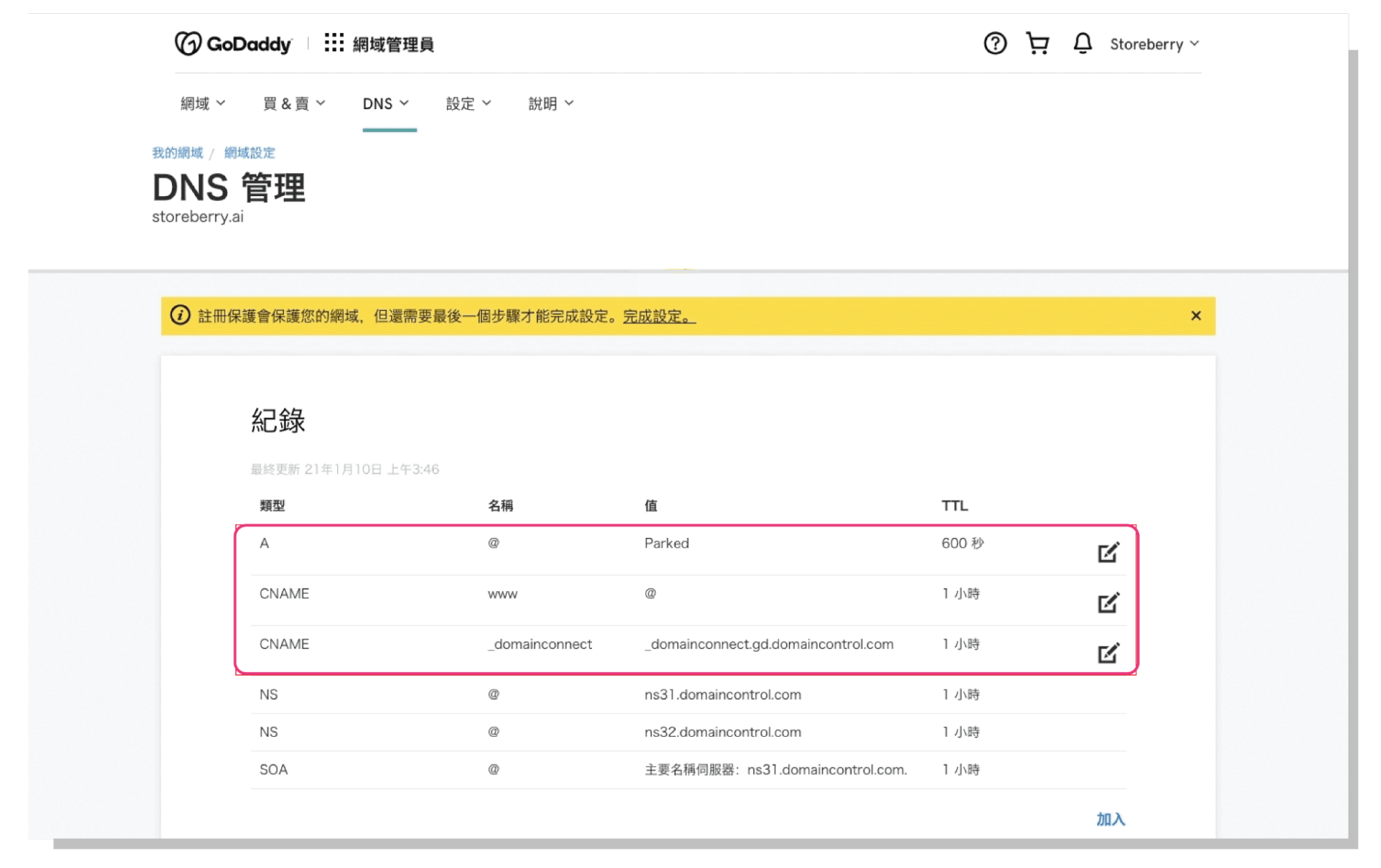
Task: Select the DNS 管理 page heading
Action: tap(229, 187)
